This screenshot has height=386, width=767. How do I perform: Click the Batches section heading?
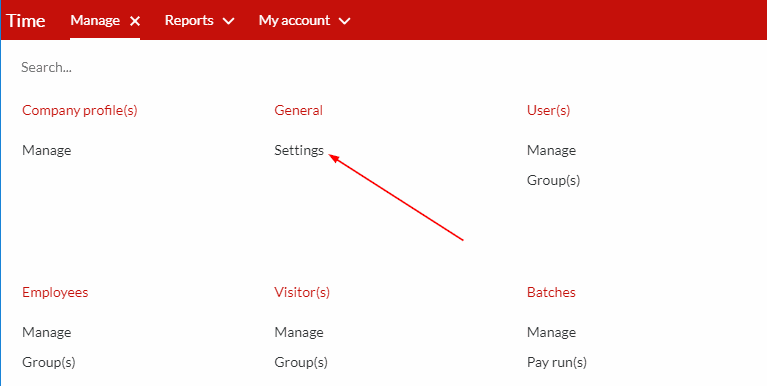click(551, 292)
